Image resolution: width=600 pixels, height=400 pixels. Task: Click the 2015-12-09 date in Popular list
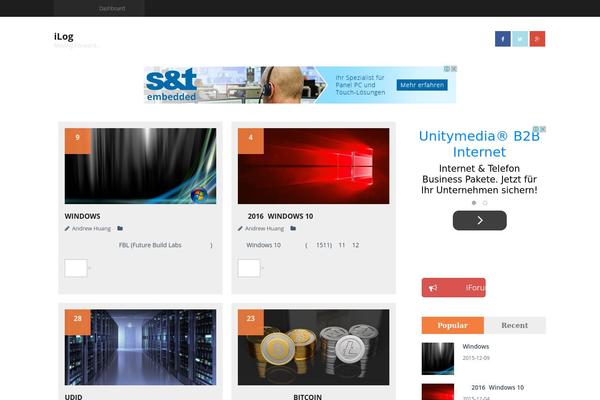coord(476,358)
